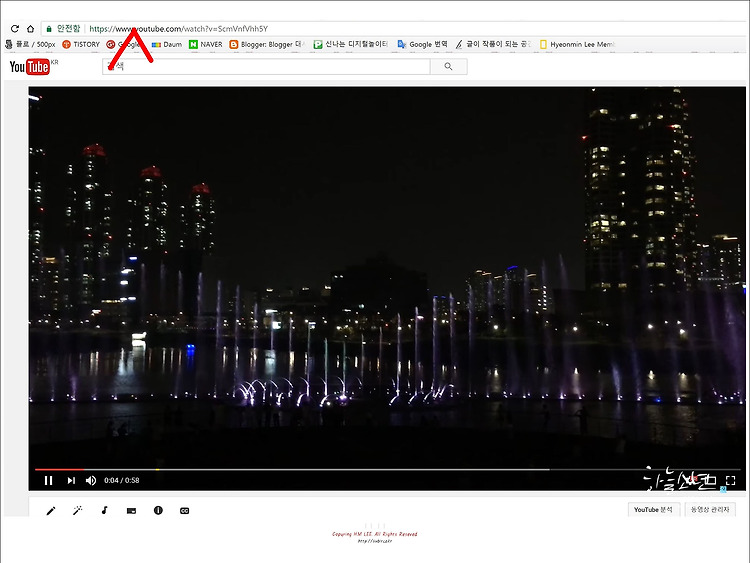Open the end screen card icon
The width and height of the screenshot is (750, 563).
tap(131, 511)
